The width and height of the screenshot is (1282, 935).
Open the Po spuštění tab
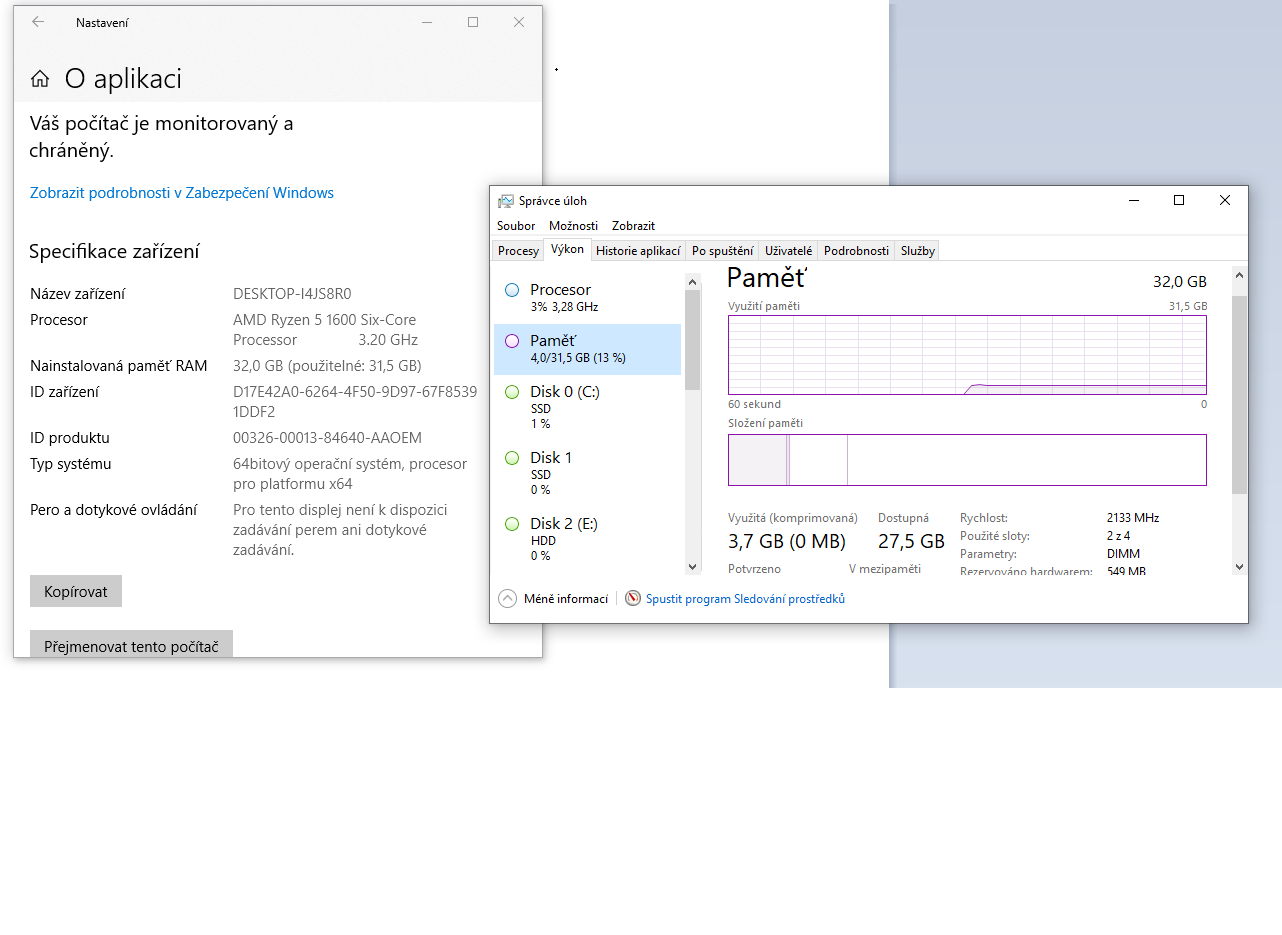coord(722,251)
